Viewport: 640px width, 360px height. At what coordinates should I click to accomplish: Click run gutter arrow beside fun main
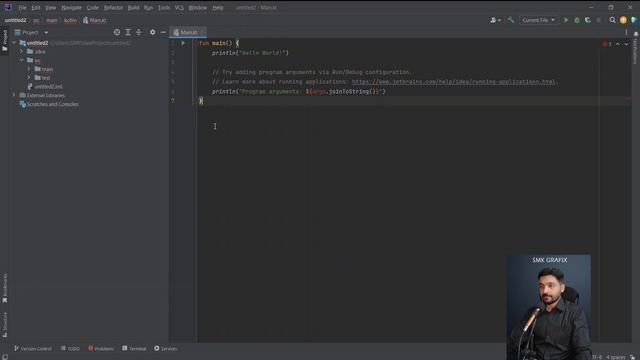click(183, 43)
